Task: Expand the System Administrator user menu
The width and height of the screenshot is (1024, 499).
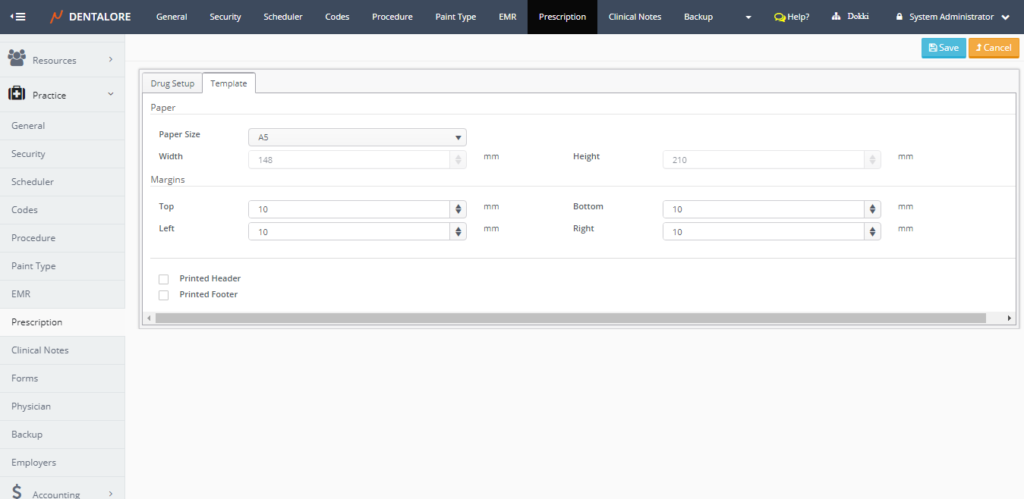Action: point(1004,17)
